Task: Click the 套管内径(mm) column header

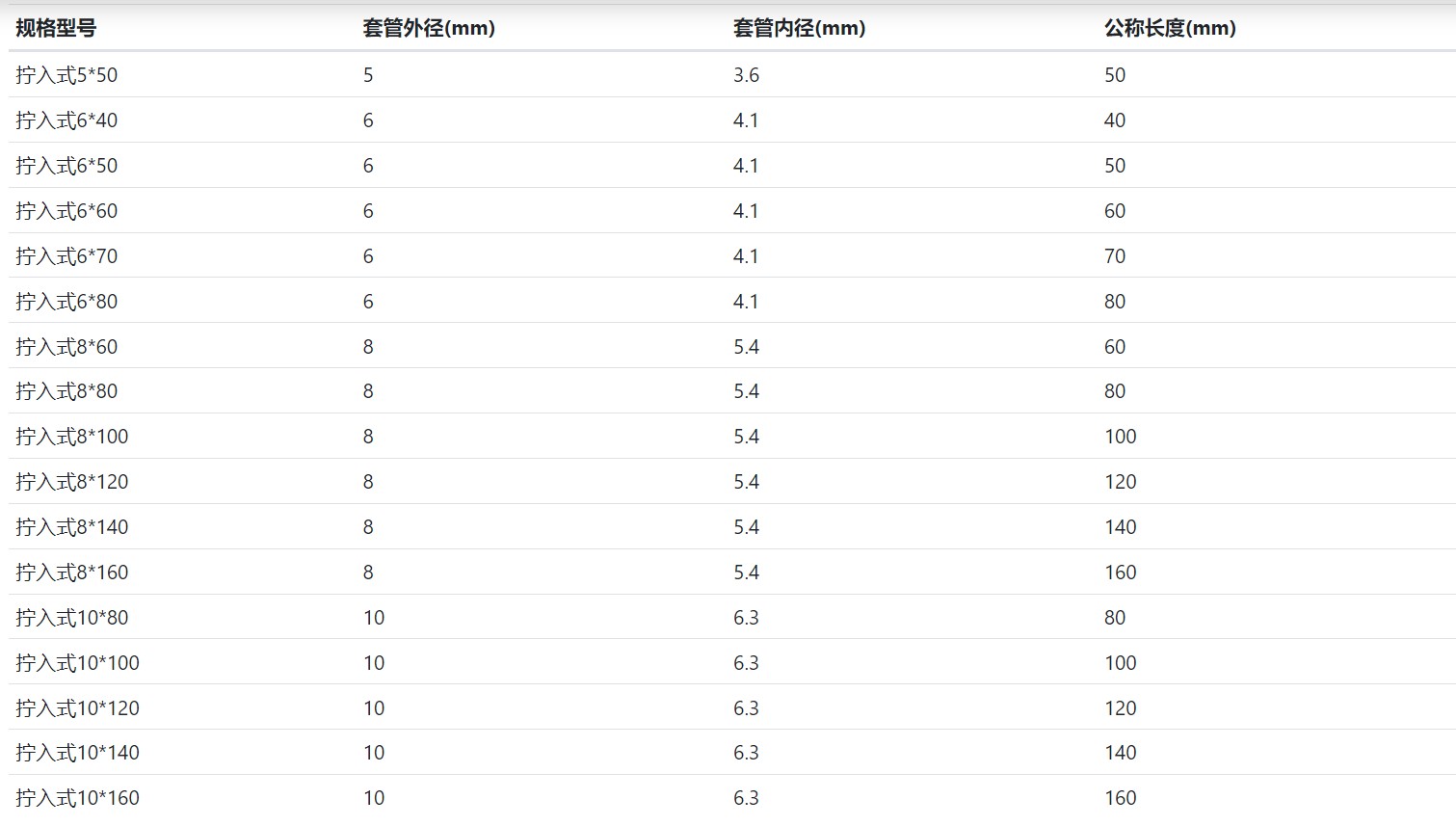Action: pos(799,28)
